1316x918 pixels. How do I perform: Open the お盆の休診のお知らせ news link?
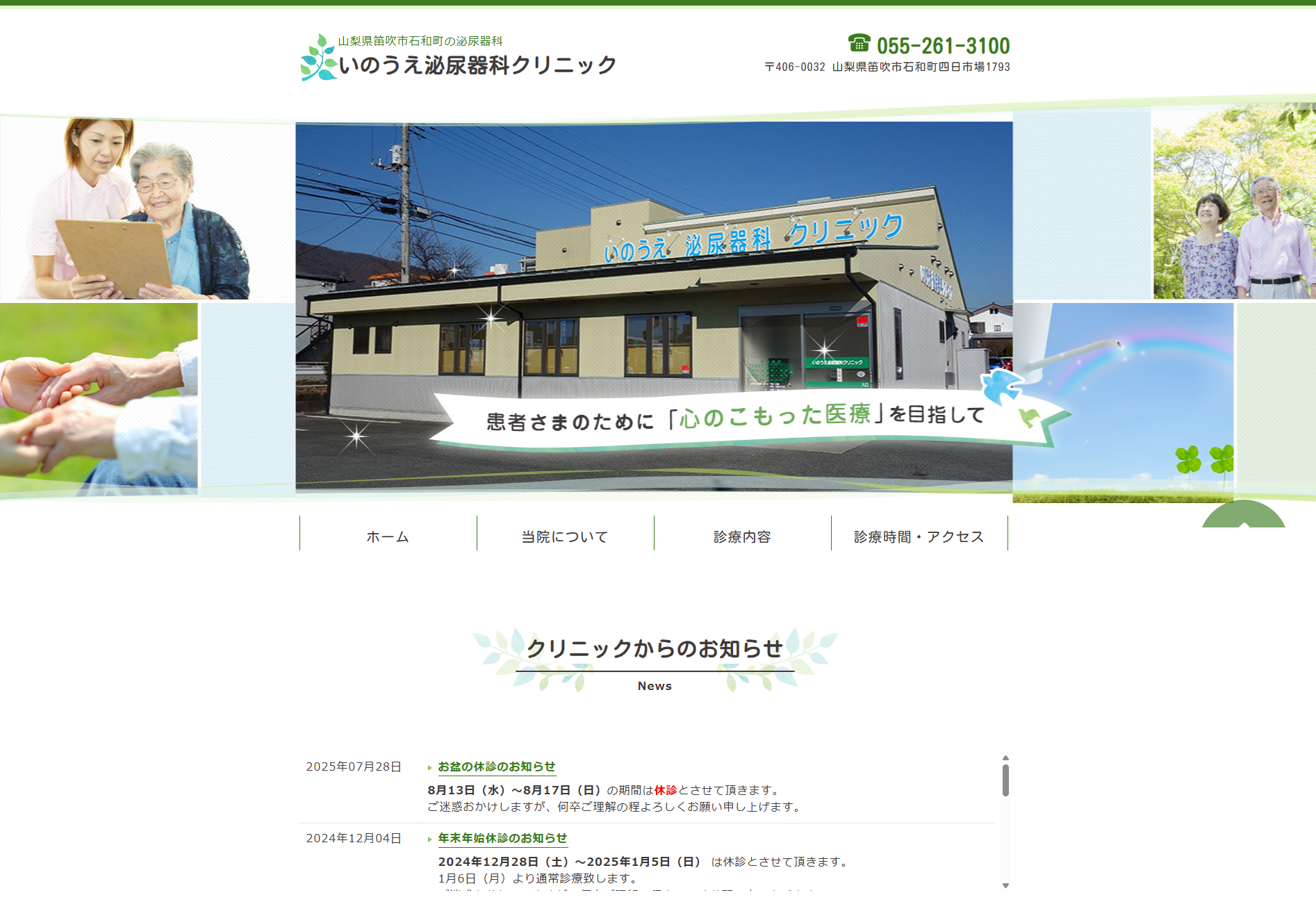point(496,767)
